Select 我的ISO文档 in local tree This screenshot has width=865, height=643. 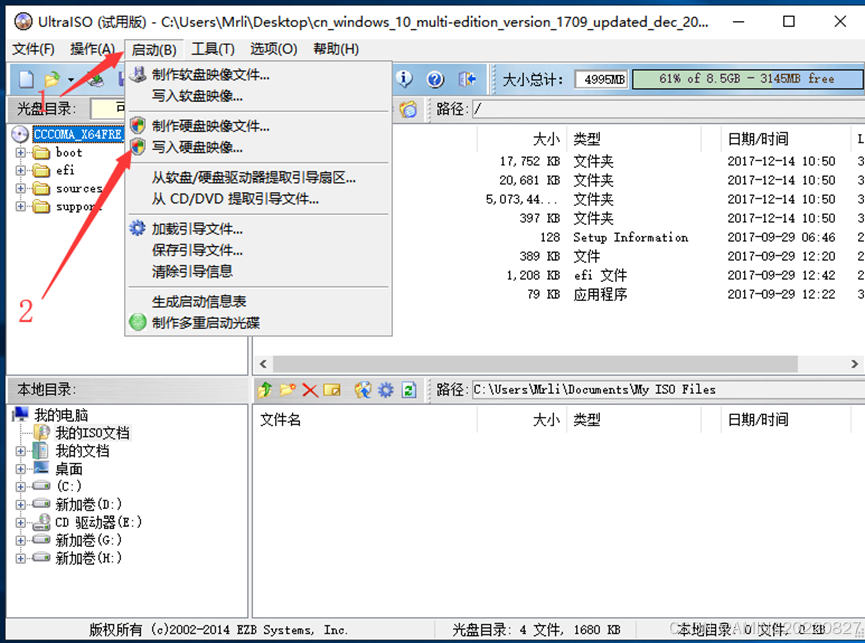point(92,433)
